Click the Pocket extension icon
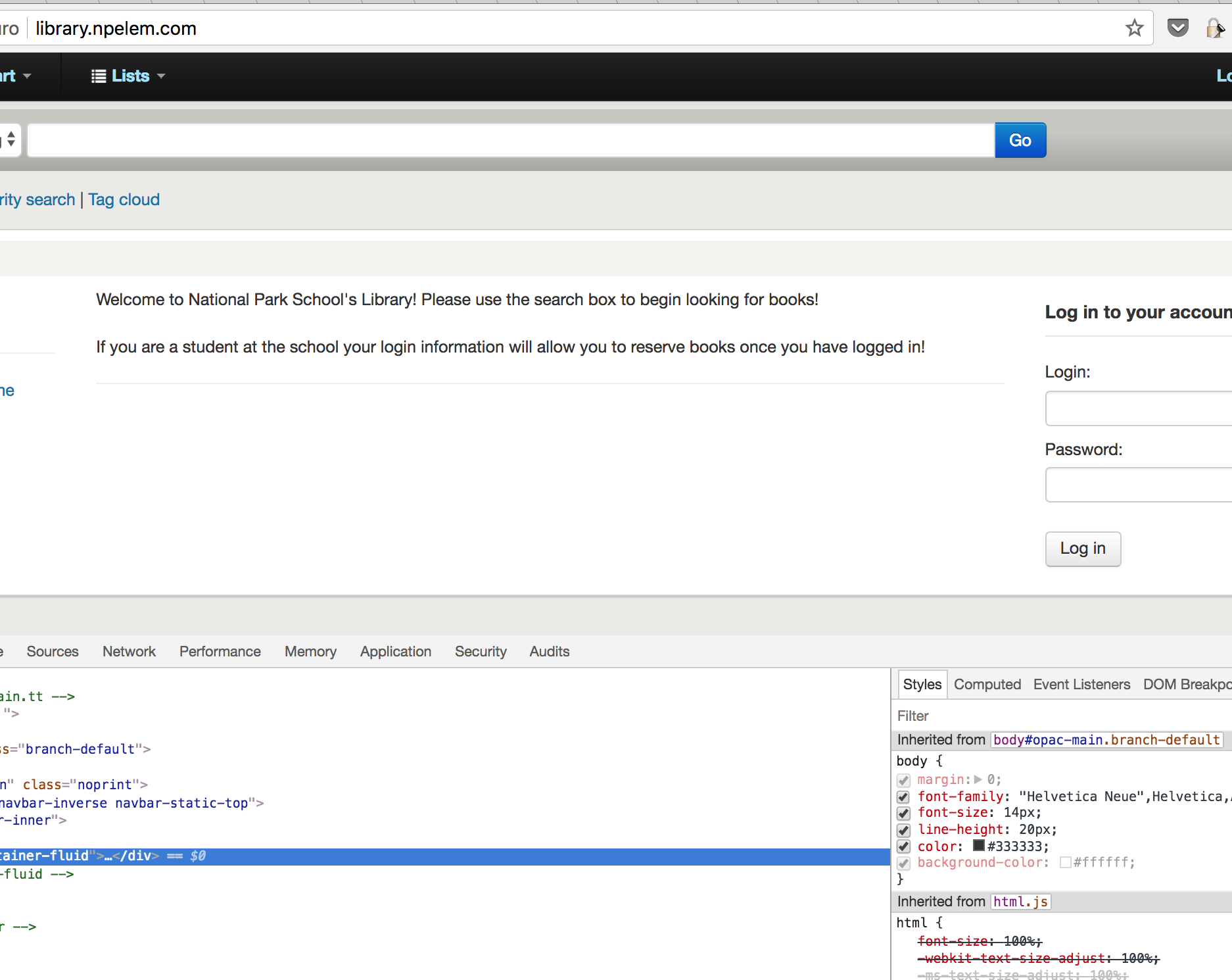 pos(1177,28)
